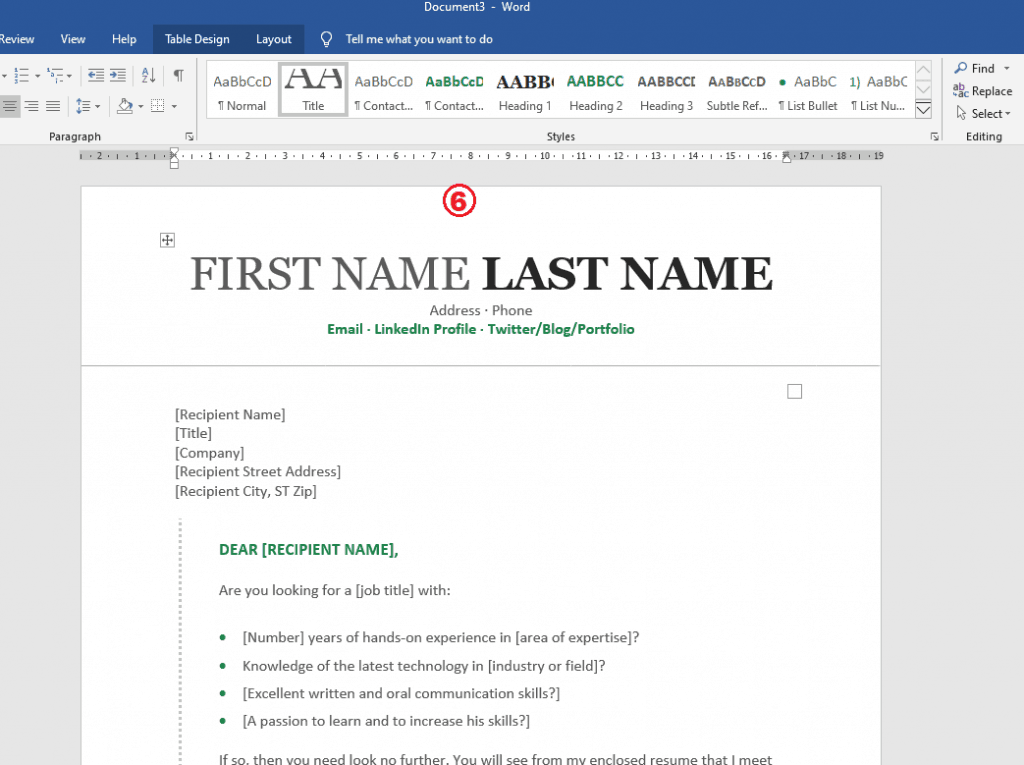
Task: Open the line spacing dropdown arrow
Action: point(98,106)
